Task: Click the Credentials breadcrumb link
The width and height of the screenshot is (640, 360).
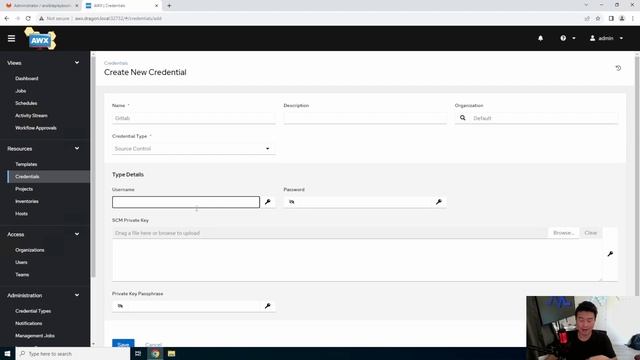Action: (x=116, y=63)
